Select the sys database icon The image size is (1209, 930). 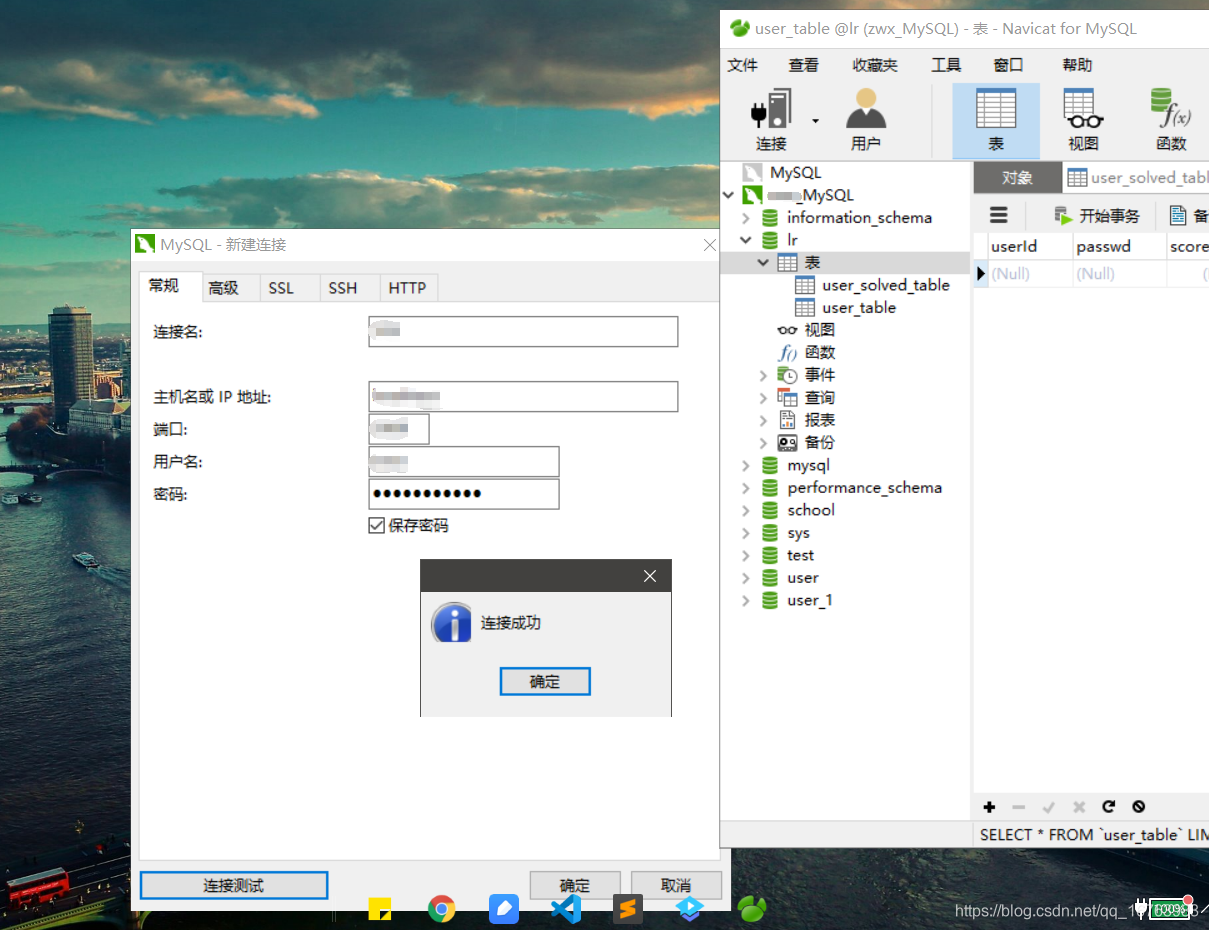pos(770,533)
